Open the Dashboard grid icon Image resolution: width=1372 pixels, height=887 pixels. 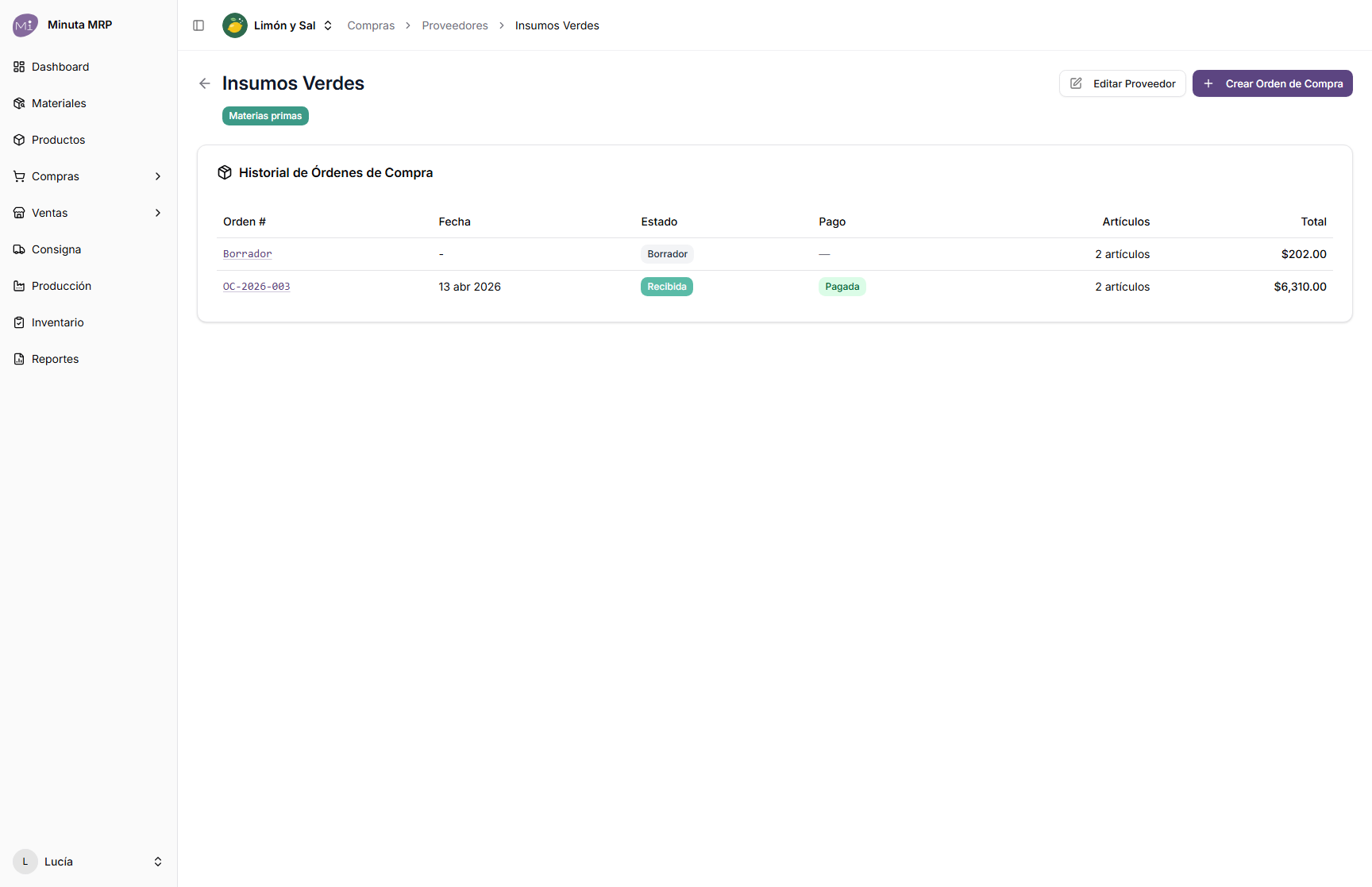(19, 67)
